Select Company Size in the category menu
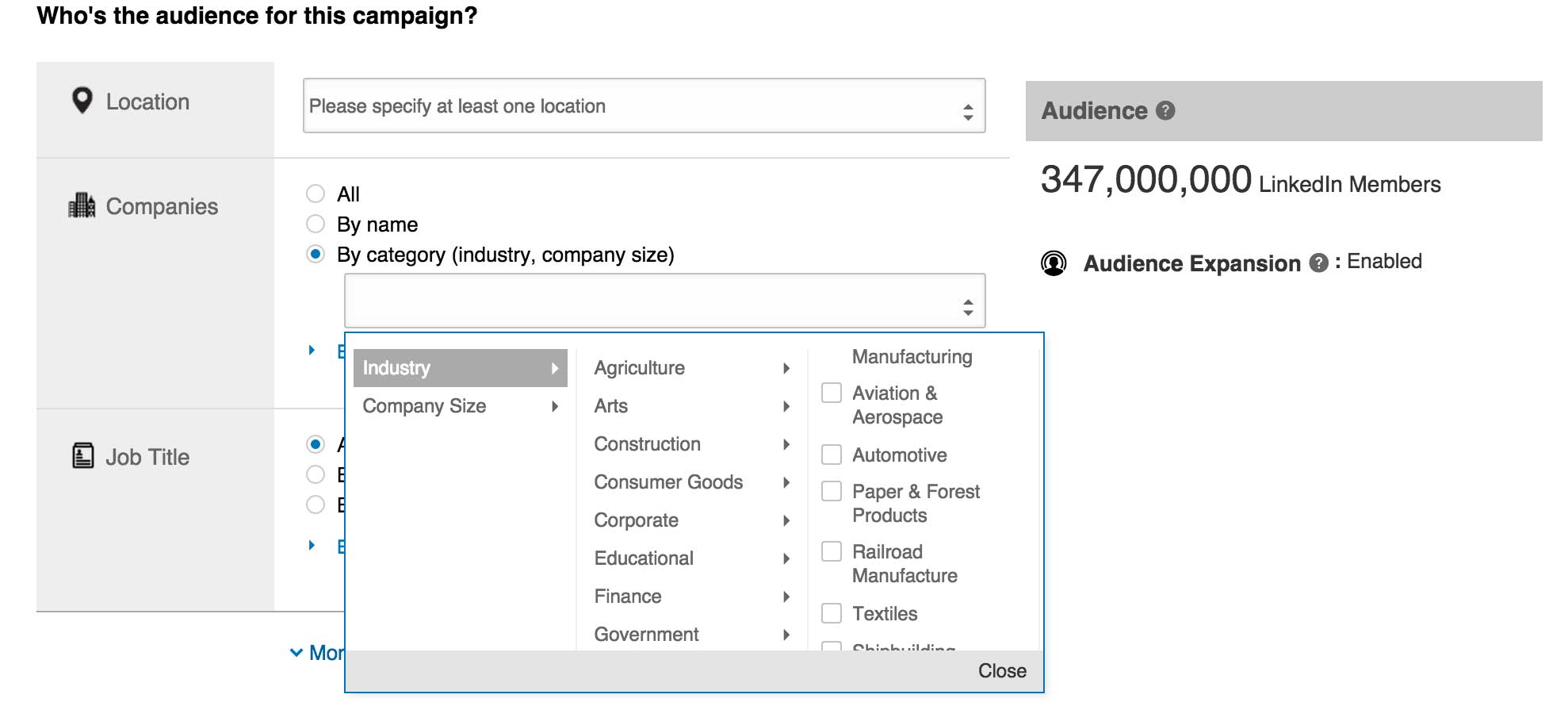This screenshot has width=1568, height=706. 424,406
